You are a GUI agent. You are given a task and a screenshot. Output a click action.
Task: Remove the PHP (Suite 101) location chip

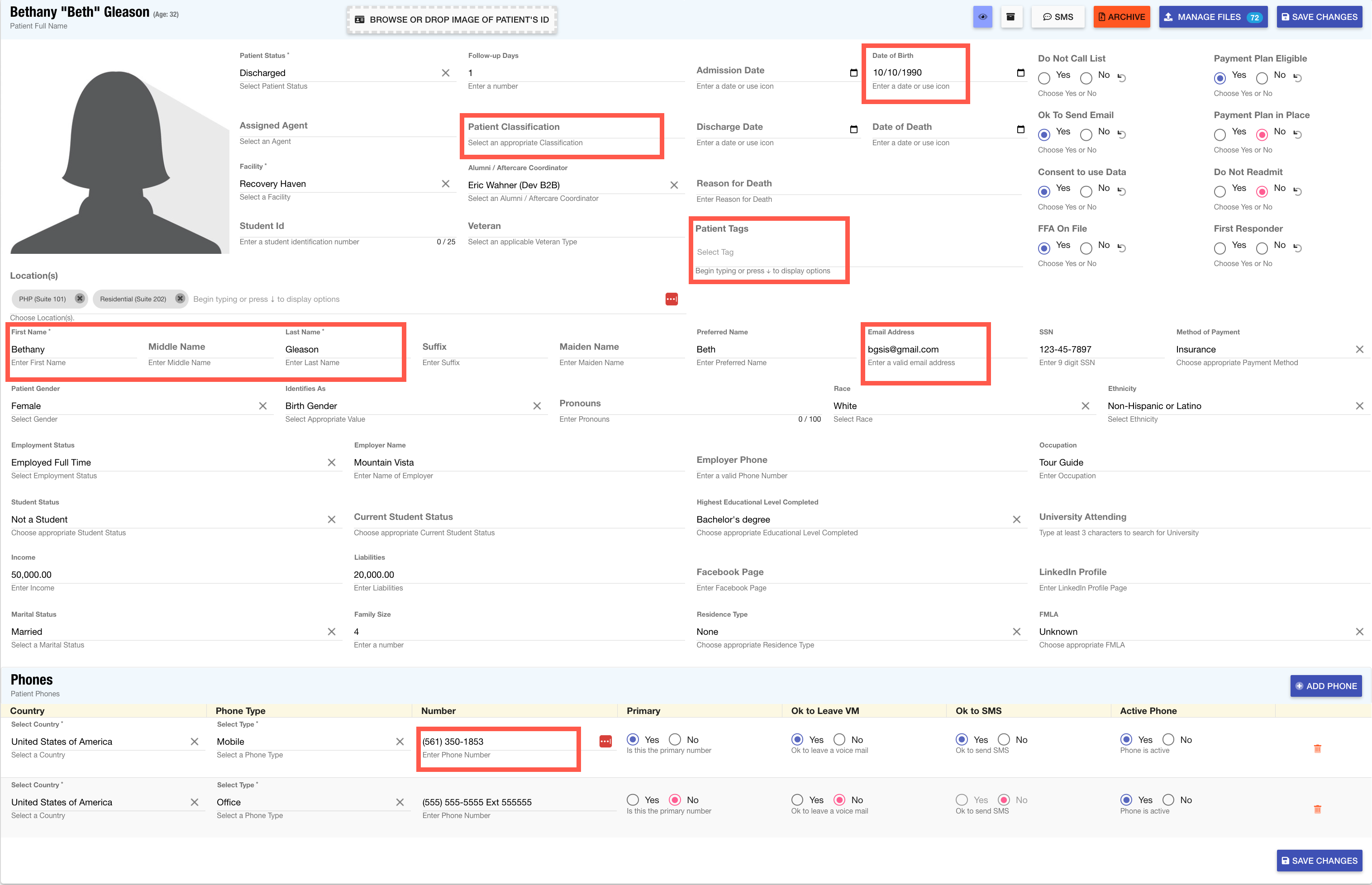(80, 298)
